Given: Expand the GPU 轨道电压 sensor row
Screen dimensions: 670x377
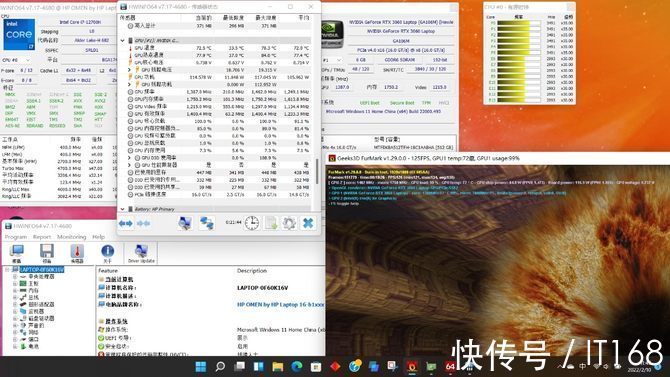Looking at the screenshot, I should click(129, 69).
